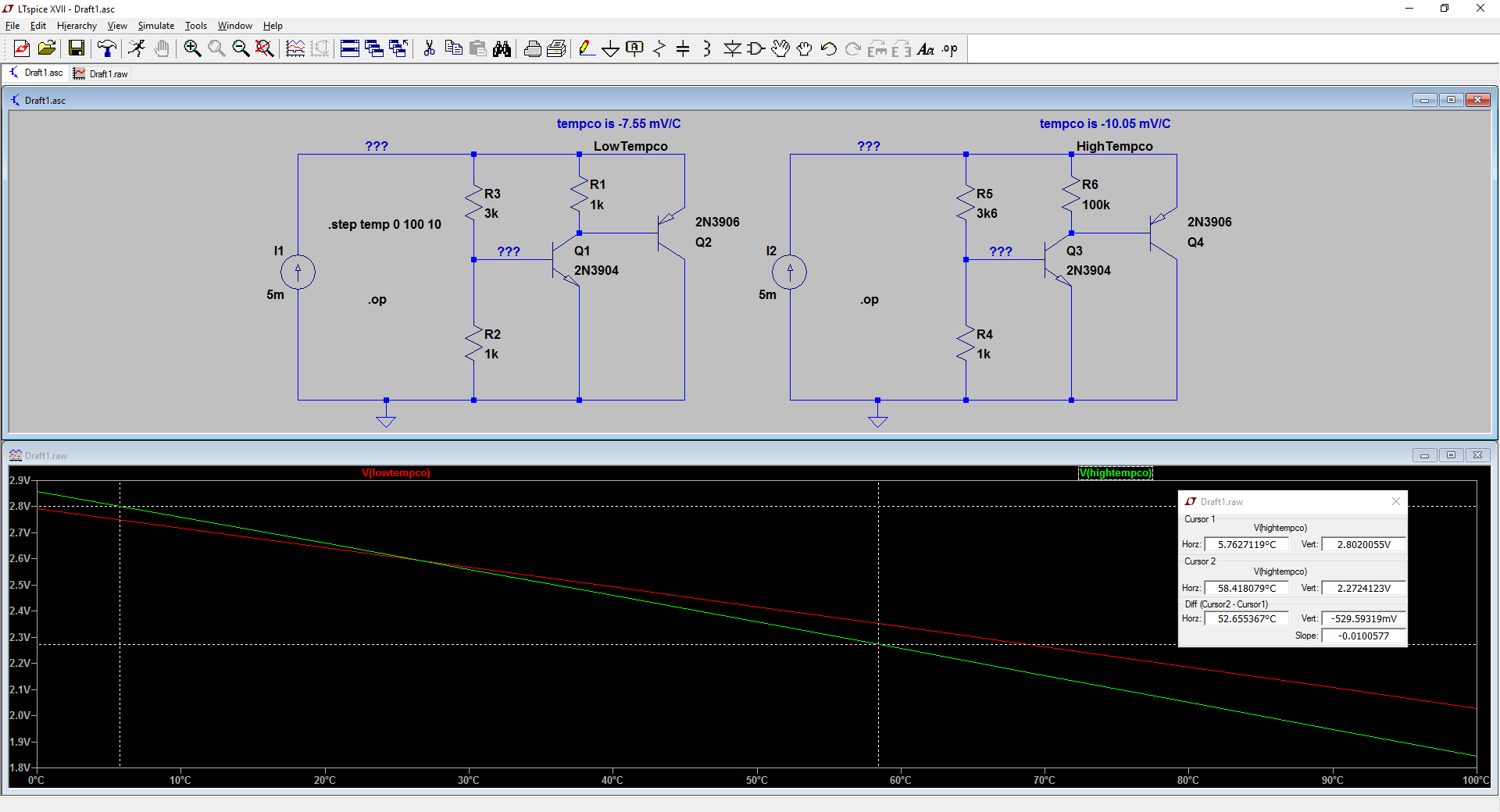Click V(hightempco) green trace label

pos(1116,472)
